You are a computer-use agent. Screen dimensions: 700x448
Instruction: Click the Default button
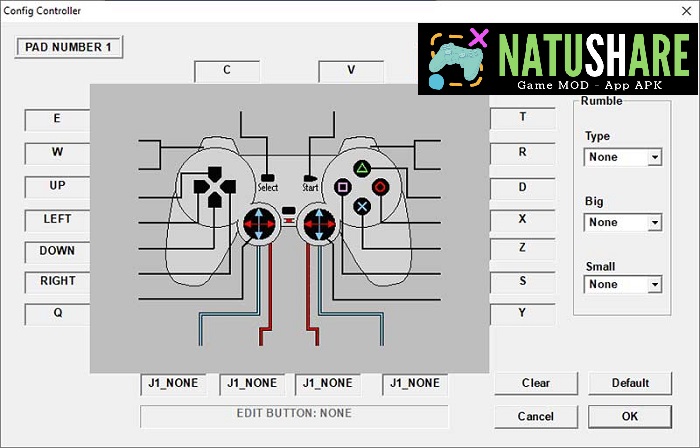[630, 383]
